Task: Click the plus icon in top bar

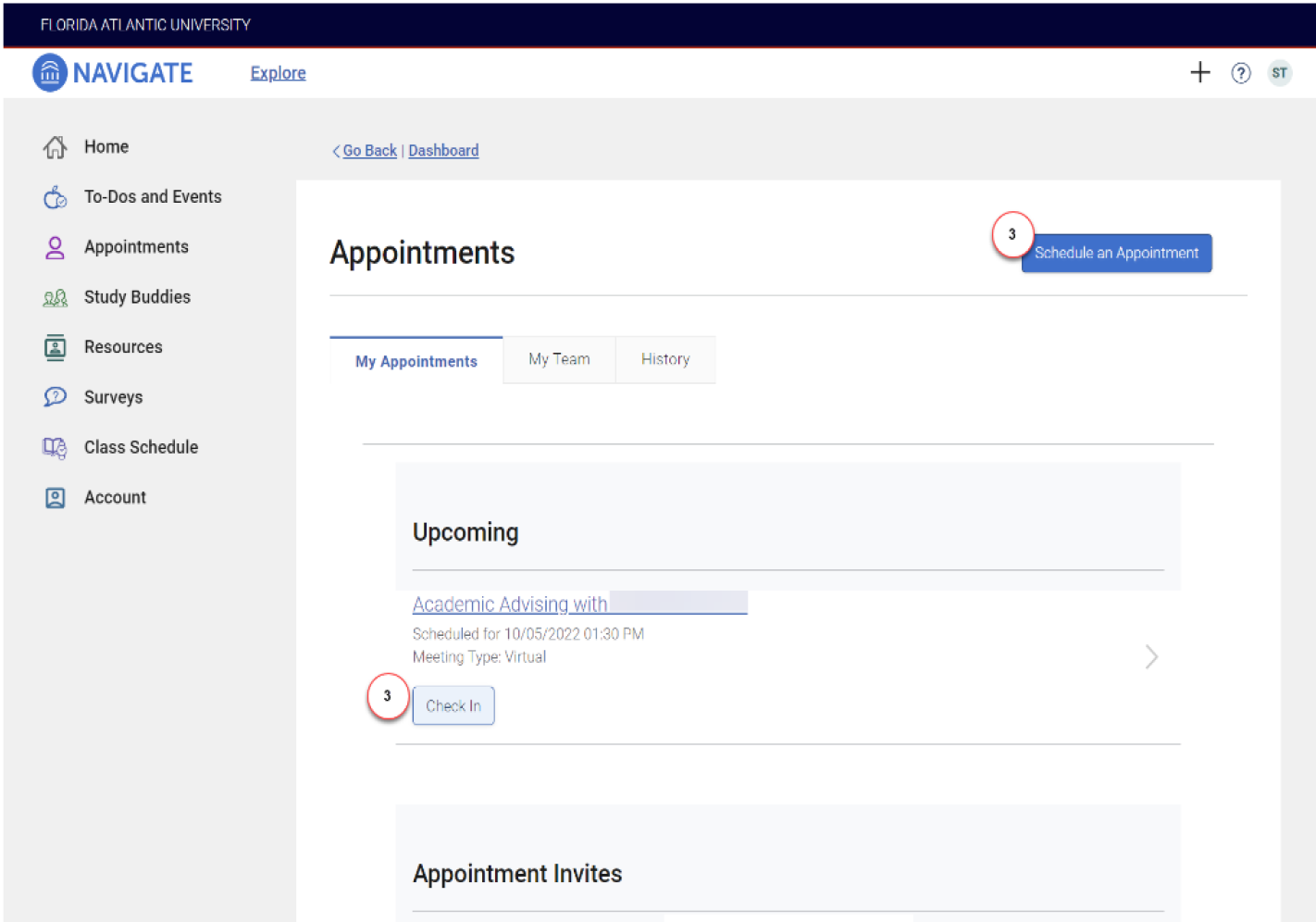Action: coord(1199,72)
